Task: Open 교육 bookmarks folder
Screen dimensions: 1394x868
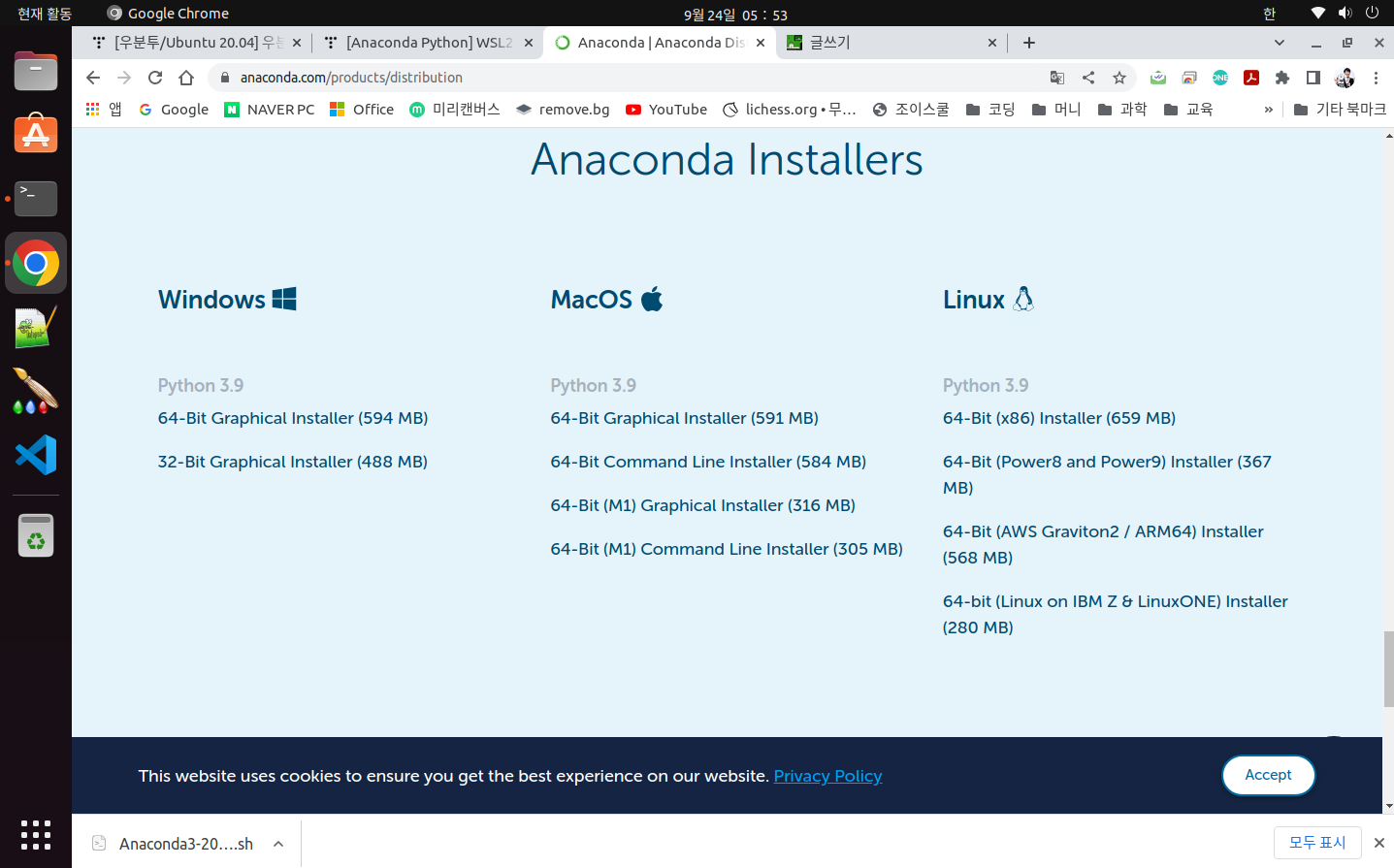Action: coord(1188,110)
